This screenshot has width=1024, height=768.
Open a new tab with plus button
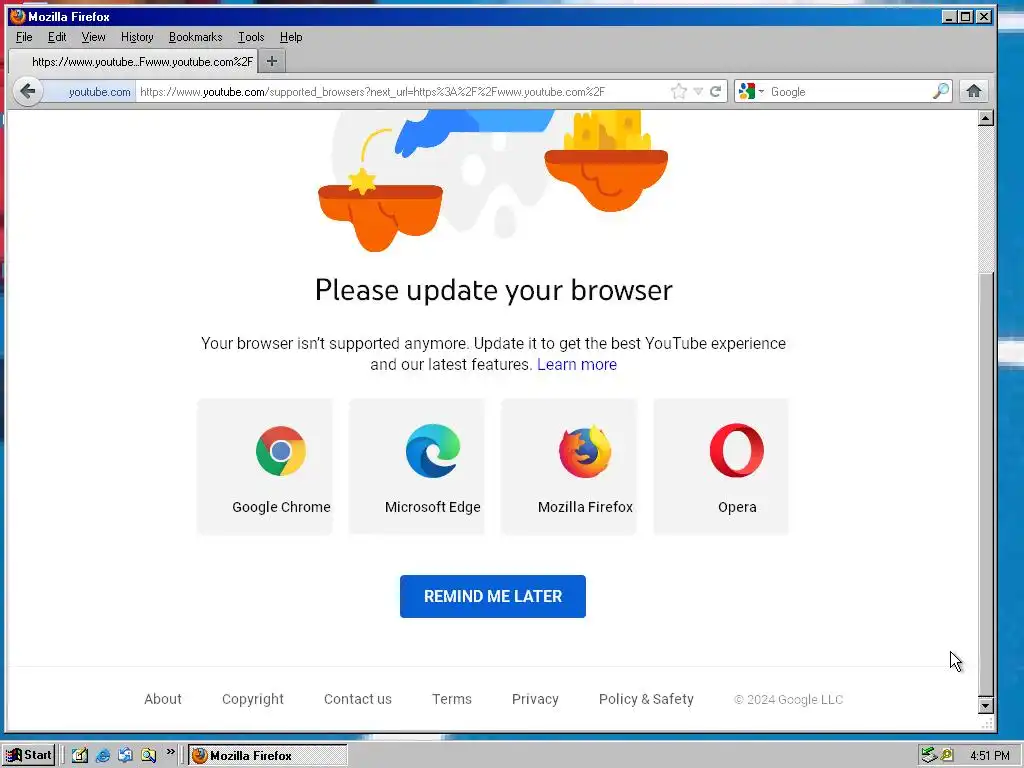click(x=272, y=61)
